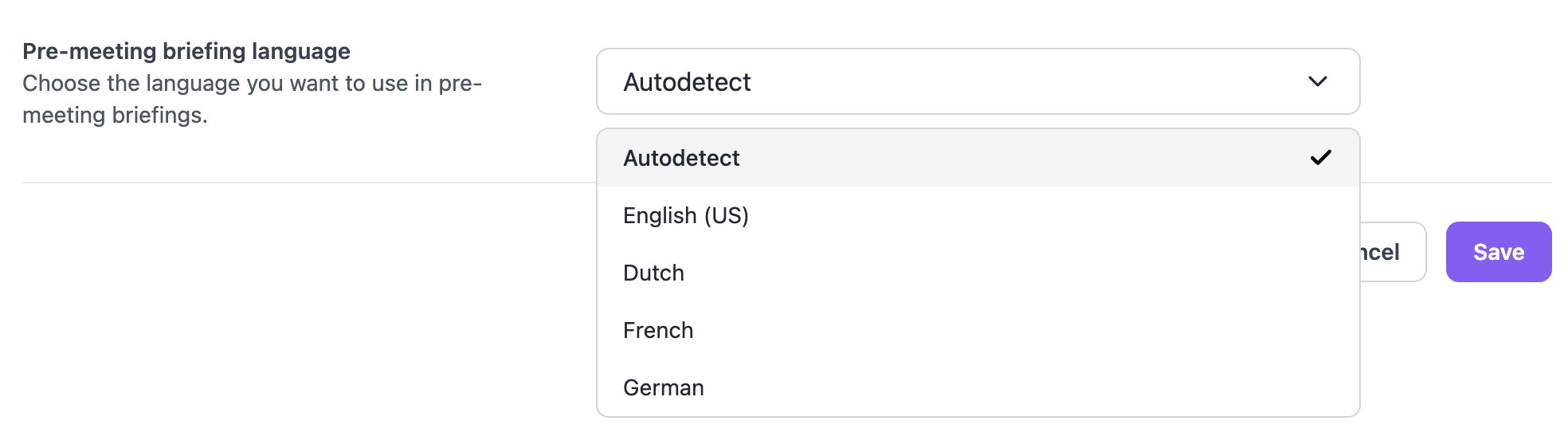1568x448 pixels.
Task: Click the selected Autodetect value in the collapsed field
Action: coord(687,82)
